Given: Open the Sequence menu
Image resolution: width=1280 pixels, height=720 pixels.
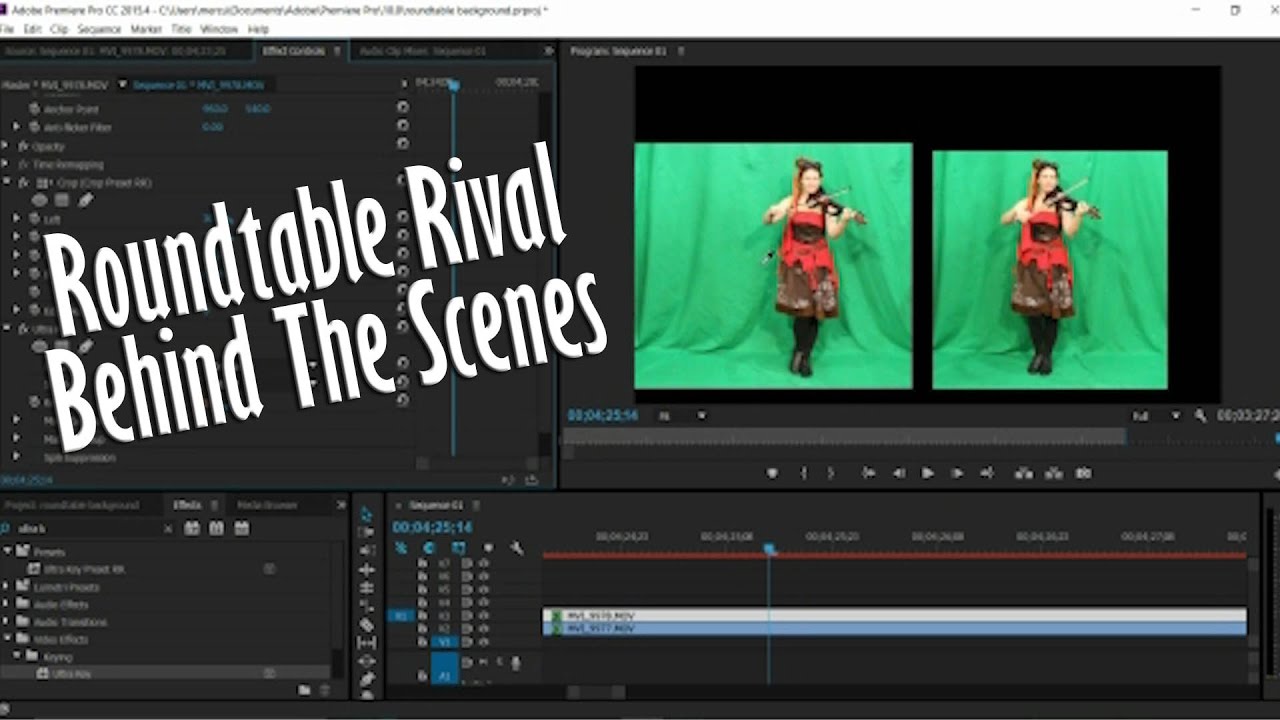Looking at the screenshot, I should tap(98, 29).
